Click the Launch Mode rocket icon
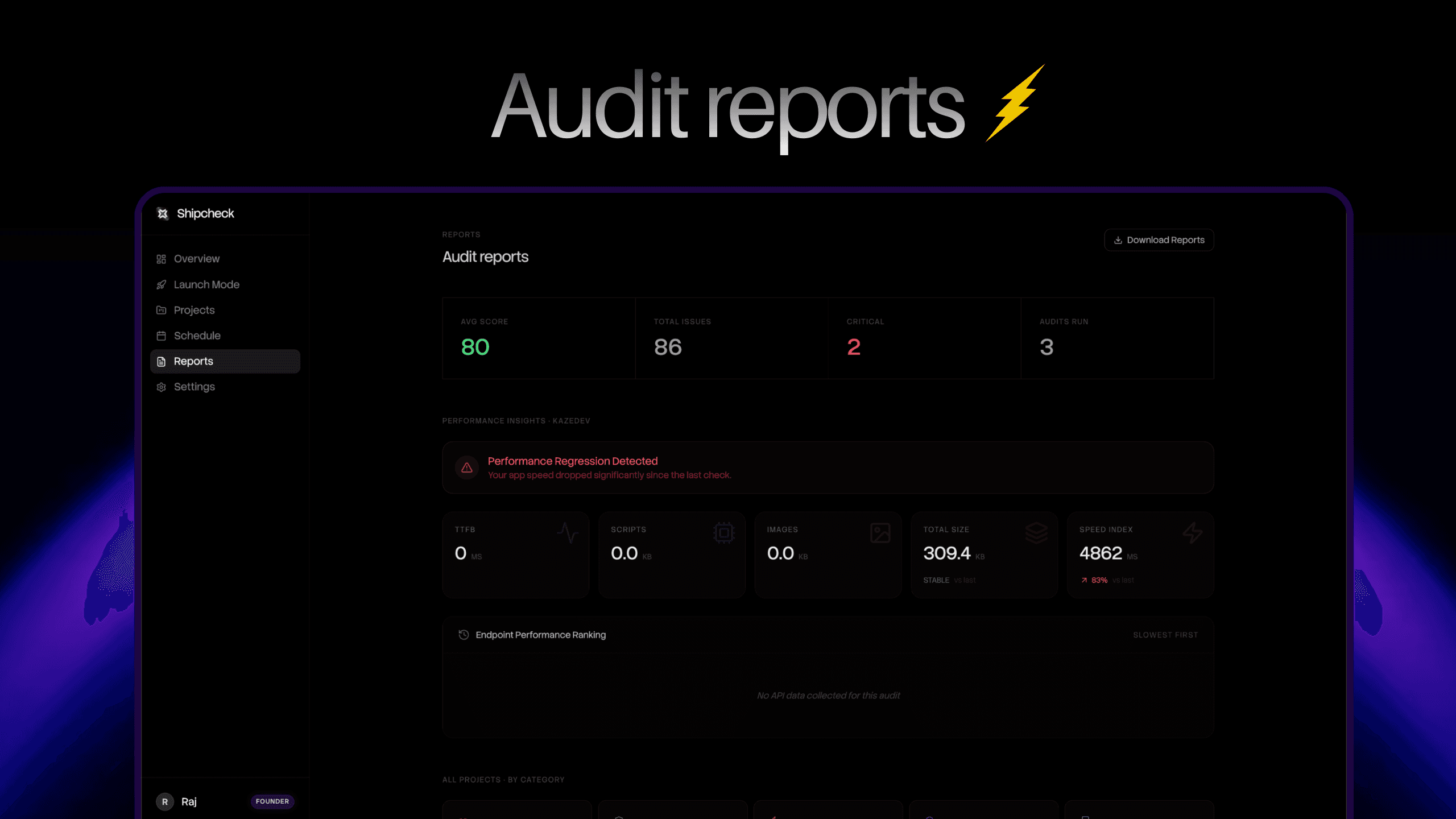This screenshot has width=1456, height=819. [x=161, y=284]
